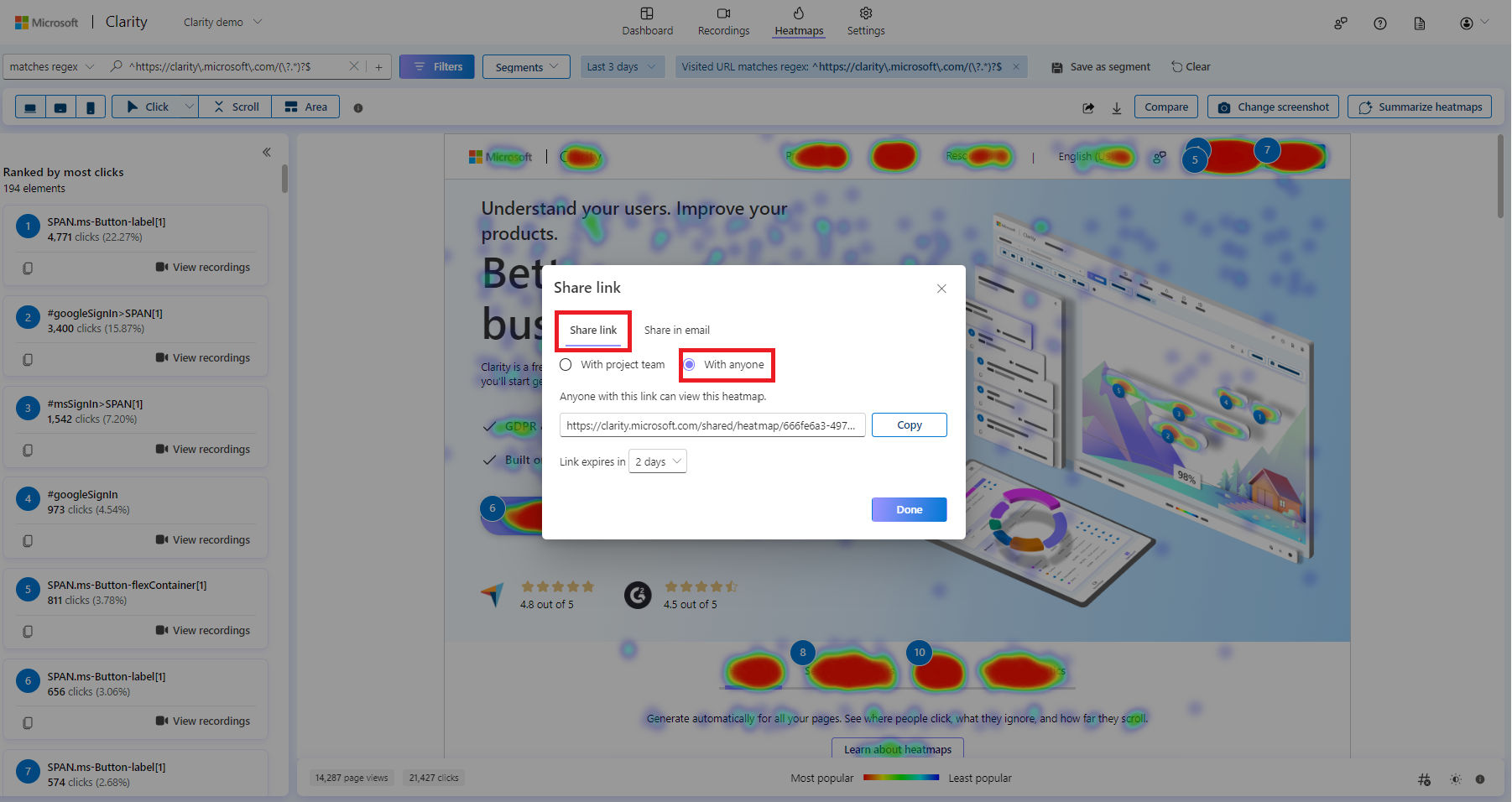Image resolution: width=1512 pixels, height=802 pixels.
Task: Select the desktop device view icon
Action: [x=30, y=107]
